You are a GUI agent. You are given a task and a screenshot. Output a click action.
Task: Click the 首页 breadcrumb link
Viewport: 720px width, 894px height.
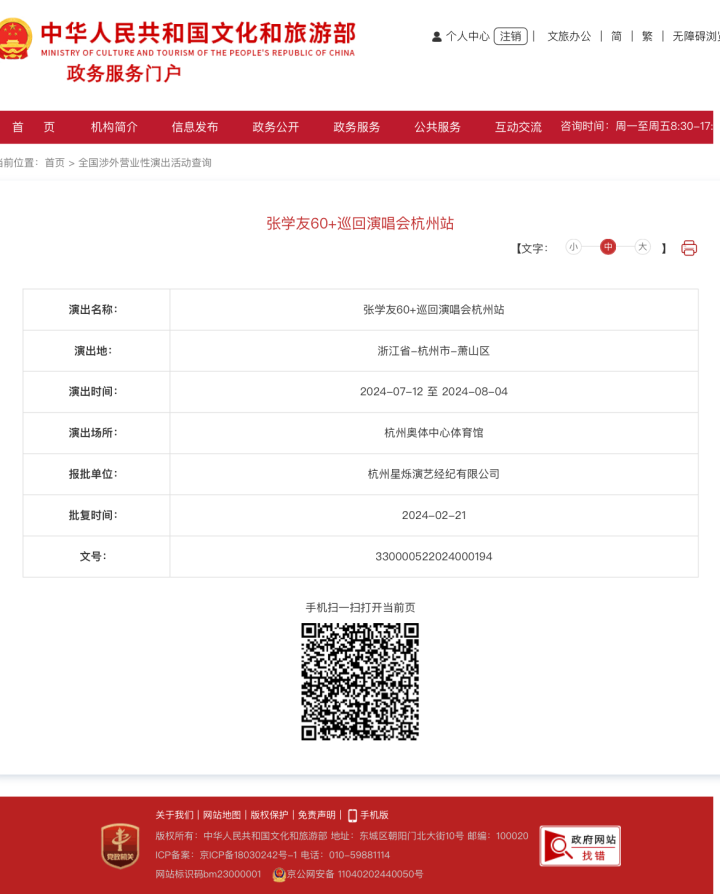[x=55, y=163]
